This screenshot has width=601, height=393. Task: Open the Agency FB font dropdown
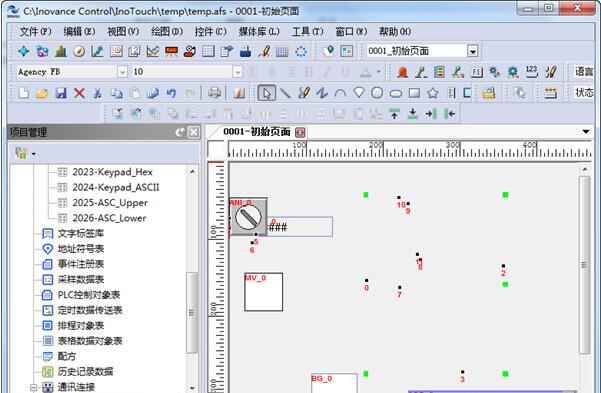coord(122,72)
